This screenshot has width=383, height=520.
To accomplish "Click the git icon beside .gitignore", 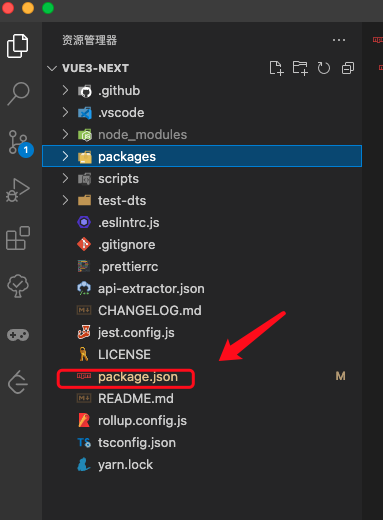I will [84, 244].
